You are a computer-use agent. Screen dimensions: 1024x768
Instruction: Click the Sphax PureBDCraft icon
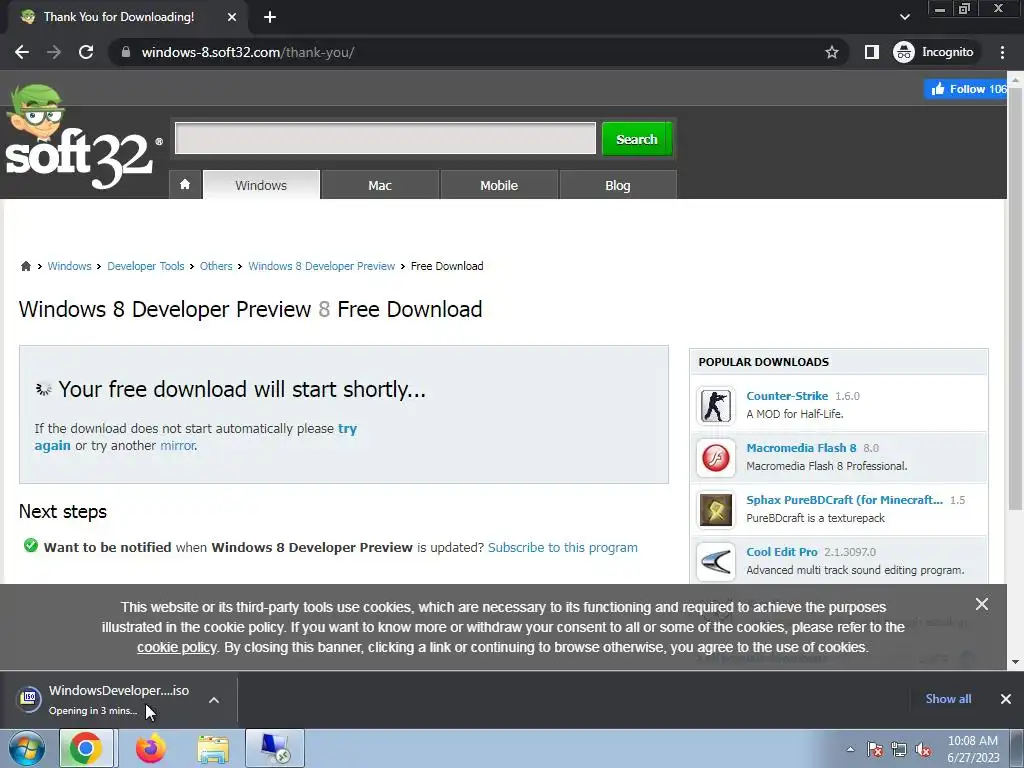pos(716,509)
